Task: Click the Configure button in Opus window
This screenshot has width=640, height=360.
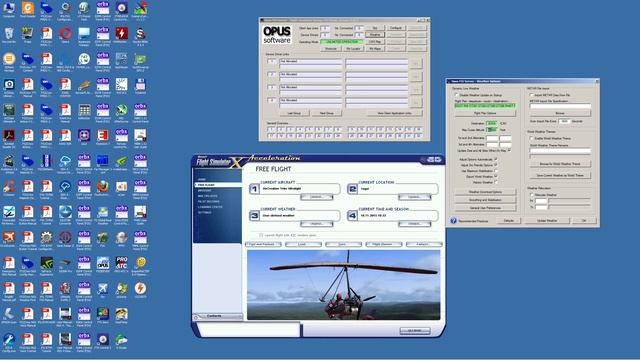Action: [396, 28]
